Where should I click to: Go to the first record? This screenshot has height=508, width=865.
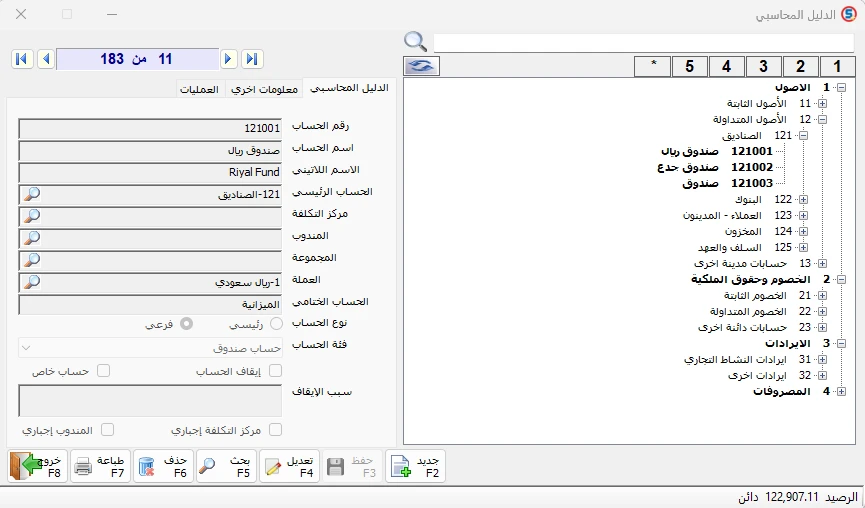pos(22,59)
